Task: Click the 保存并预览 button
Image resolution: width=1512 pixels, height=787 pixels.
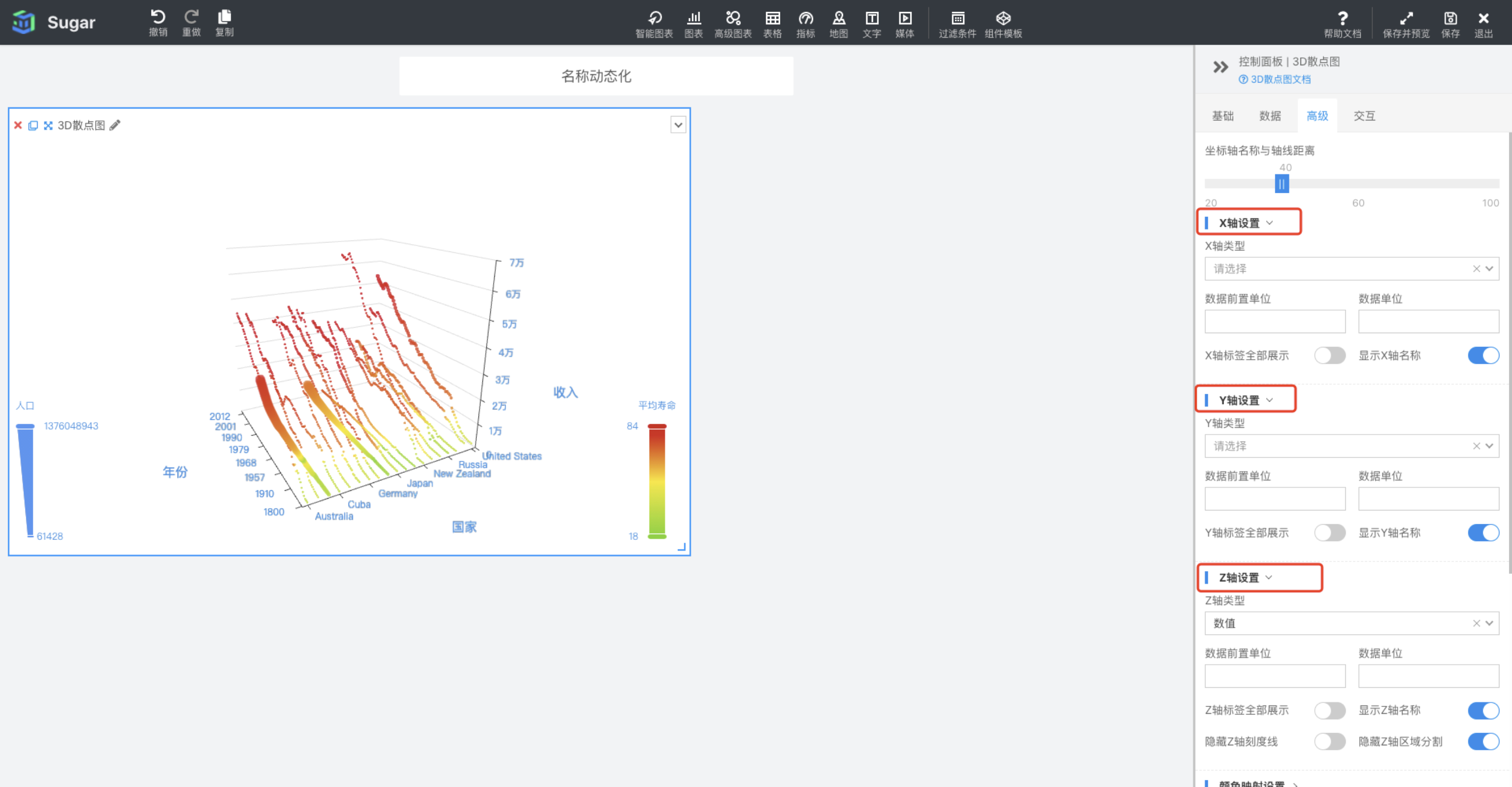Action: click(x=1405, y=24)
